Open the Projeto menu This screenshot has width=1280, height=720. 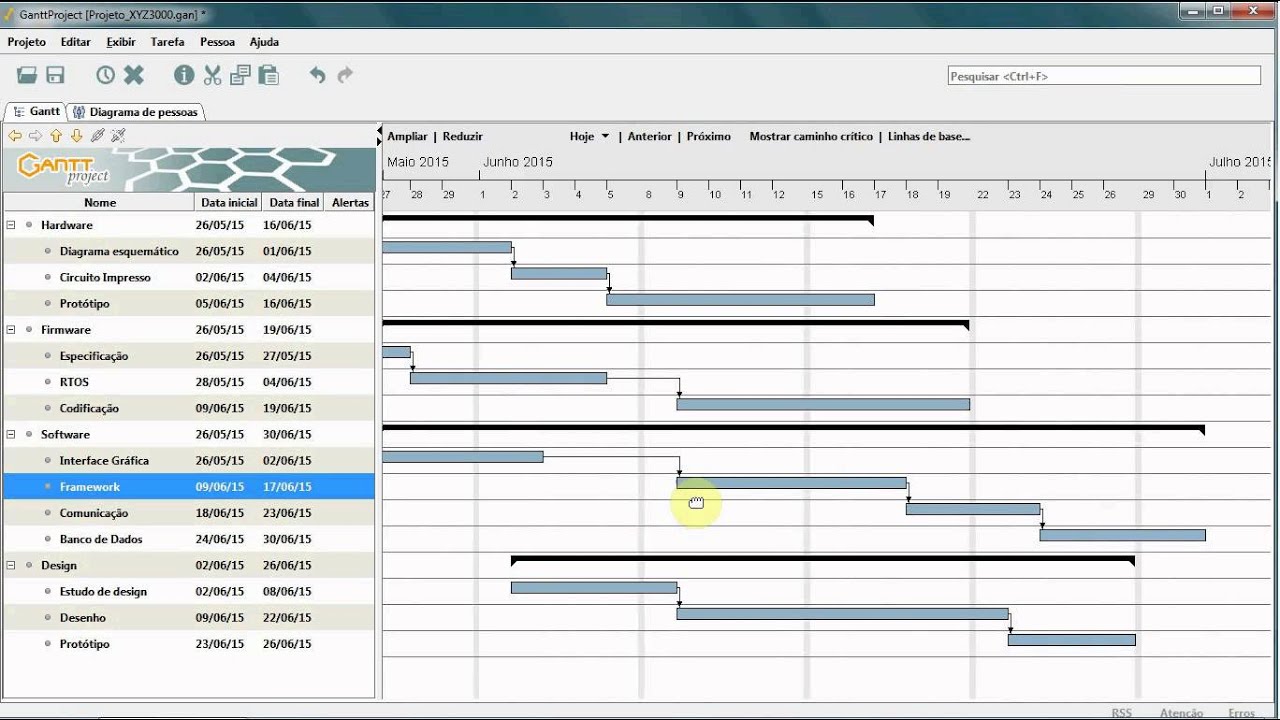tap(27, 42)
